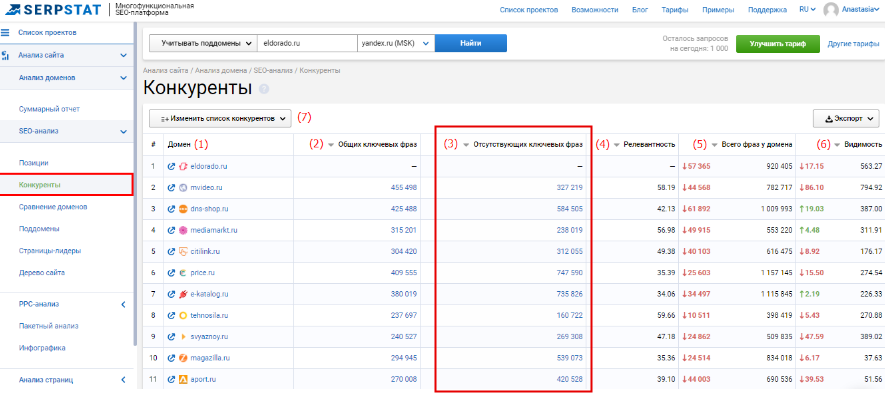Open the RU language selector

pyautogui.click(x=807, y=10)
